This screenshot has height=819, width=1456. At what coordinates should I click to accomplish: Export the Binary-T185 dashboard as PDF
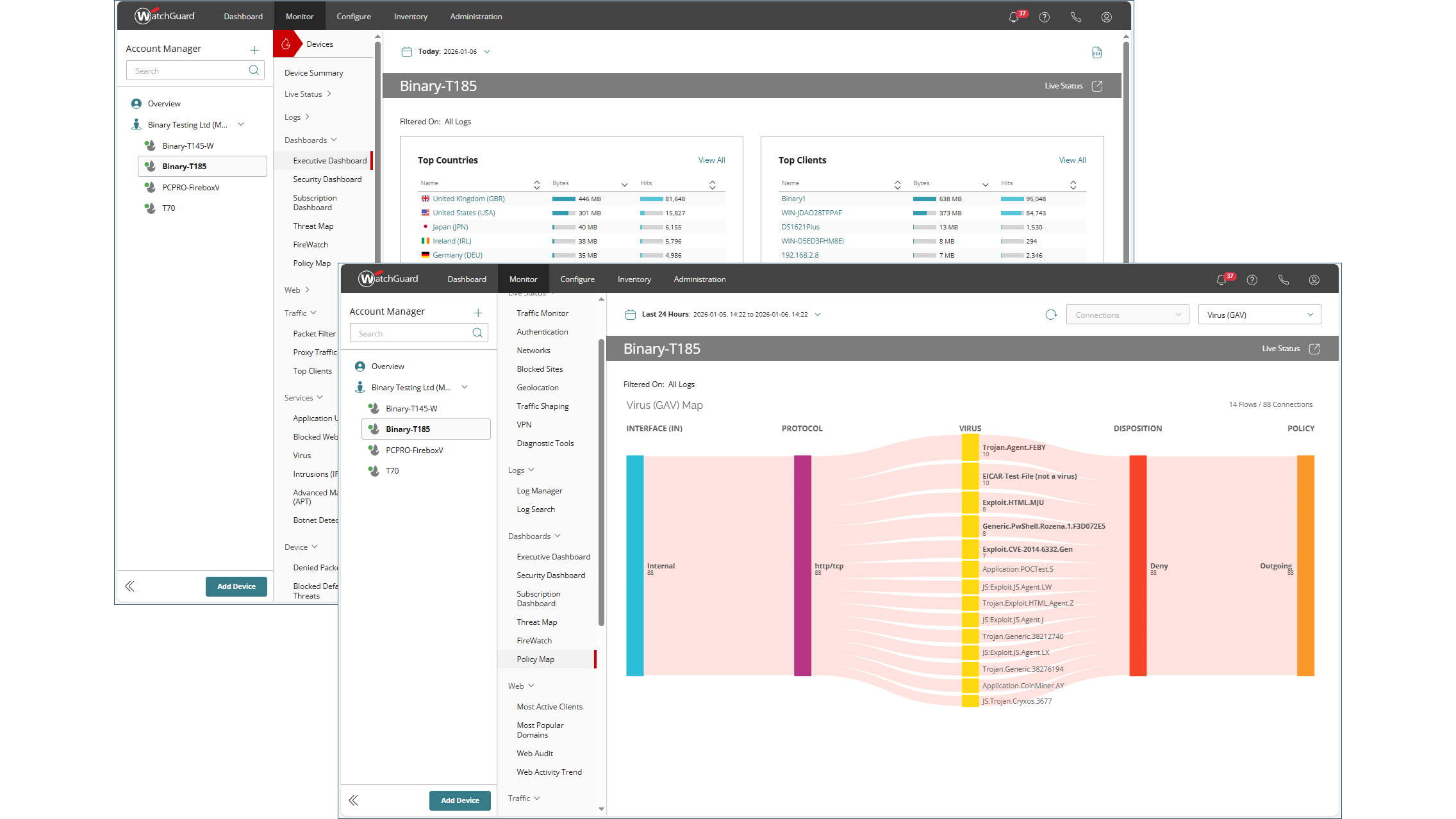(1097, 53)
